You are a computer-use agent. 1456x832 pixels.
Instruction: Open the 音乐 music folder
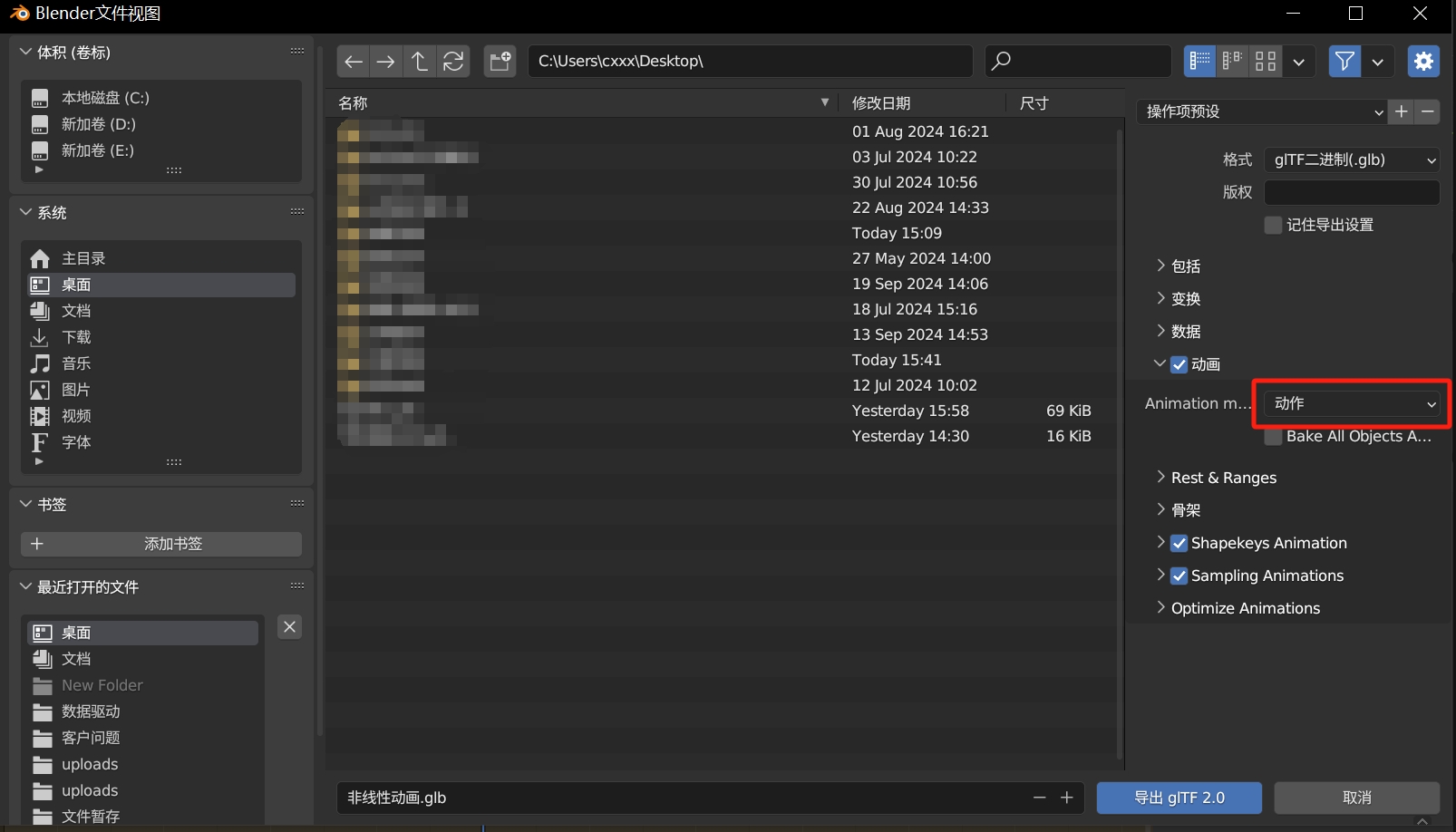161,363
